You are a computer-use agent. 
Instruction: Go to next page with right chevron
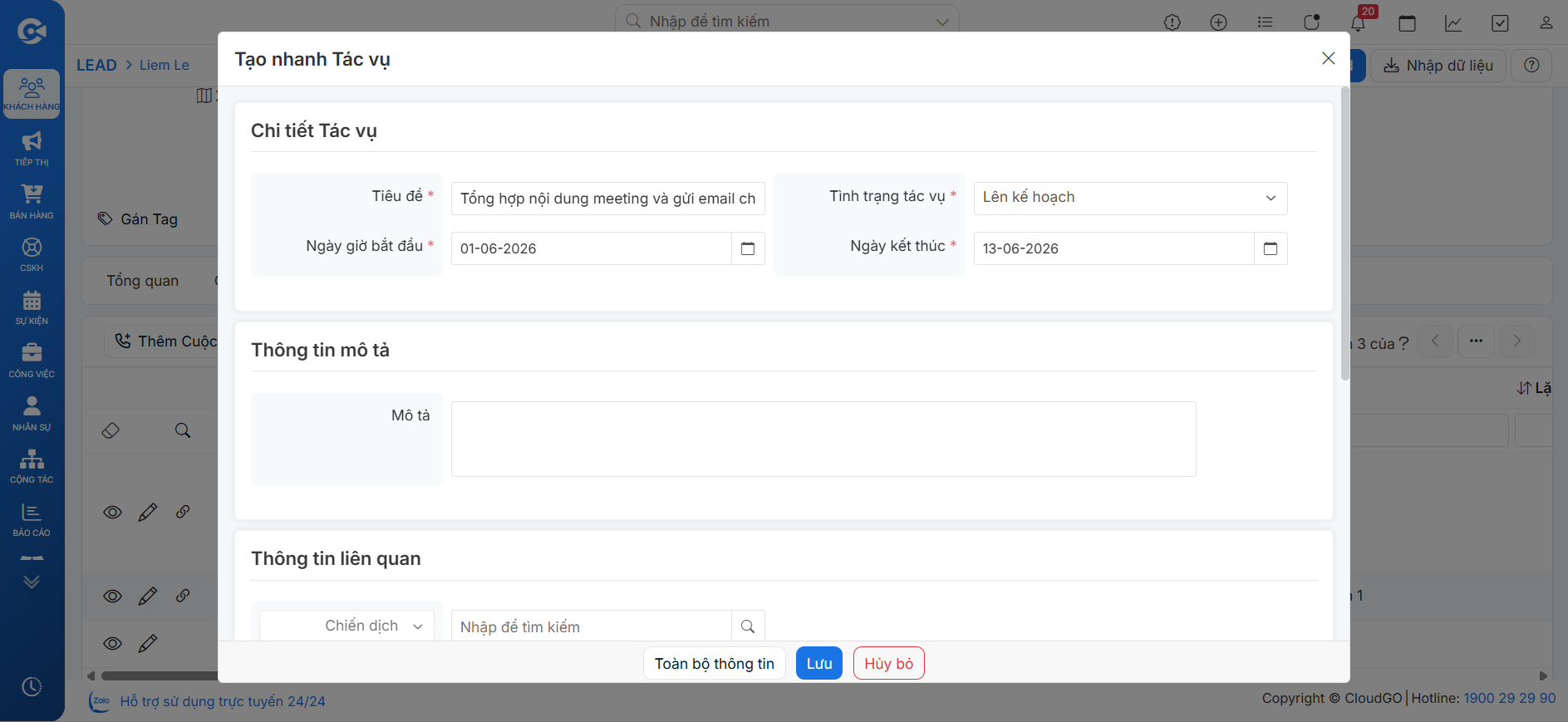[x=1516, y=341]
